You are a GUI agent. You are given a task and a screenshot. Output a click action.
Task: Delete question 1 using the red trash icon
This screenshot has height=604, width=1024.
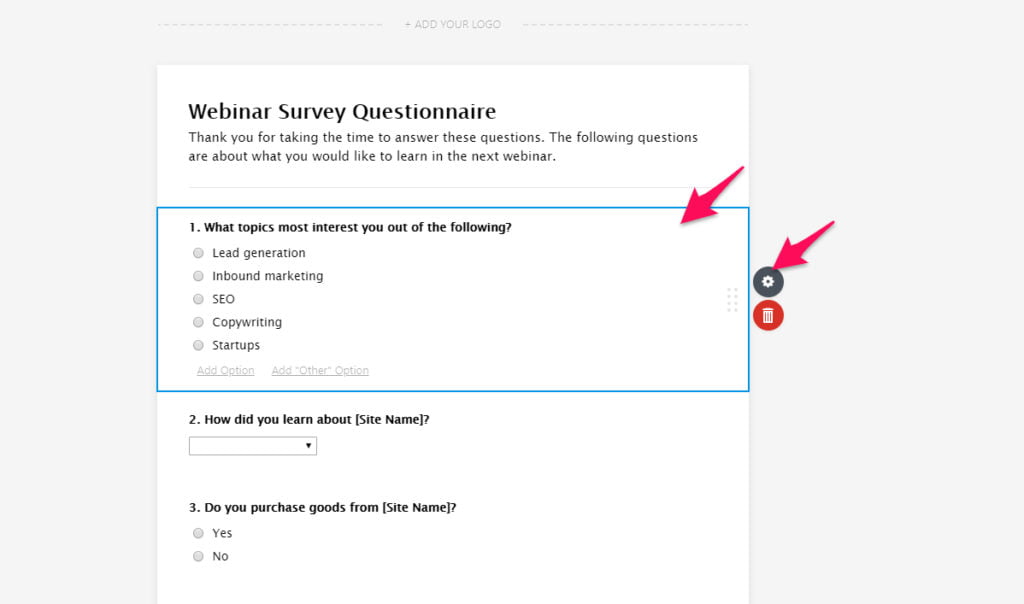767,315
